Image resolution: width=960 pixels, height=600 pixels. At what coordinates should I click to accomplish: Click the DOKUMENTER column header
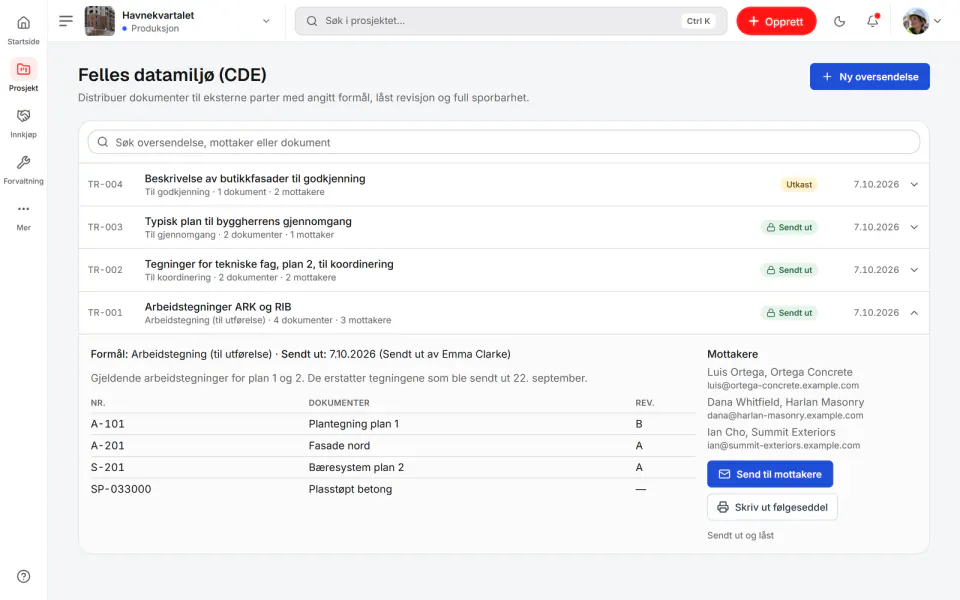pos(339,403)
